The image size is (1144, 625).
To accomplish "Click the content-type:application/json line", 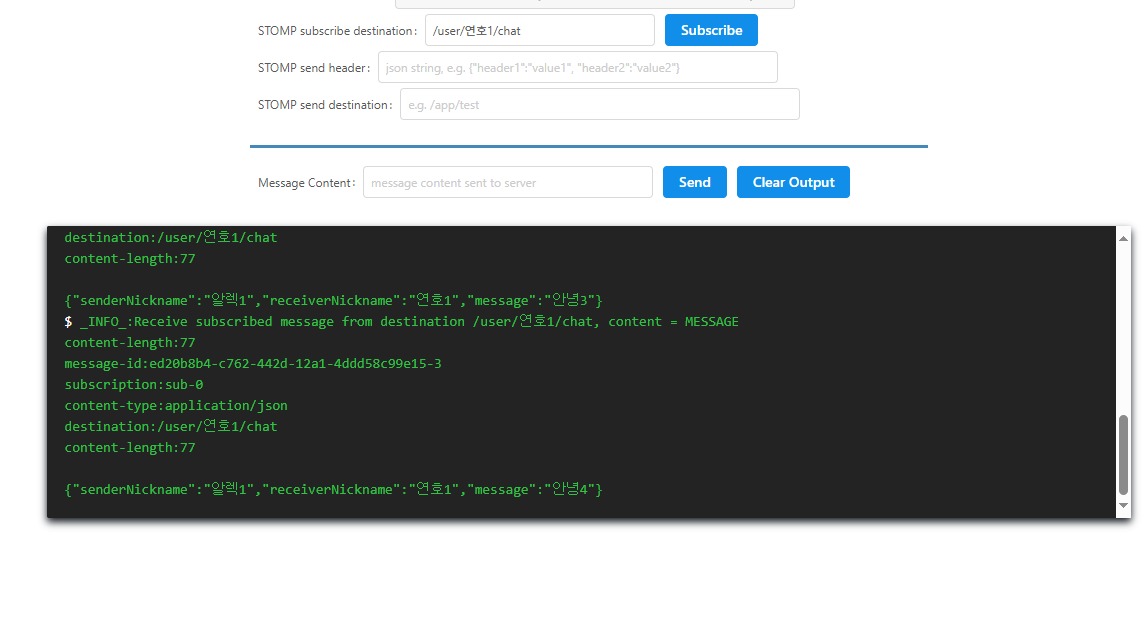I will click(176, 405).
